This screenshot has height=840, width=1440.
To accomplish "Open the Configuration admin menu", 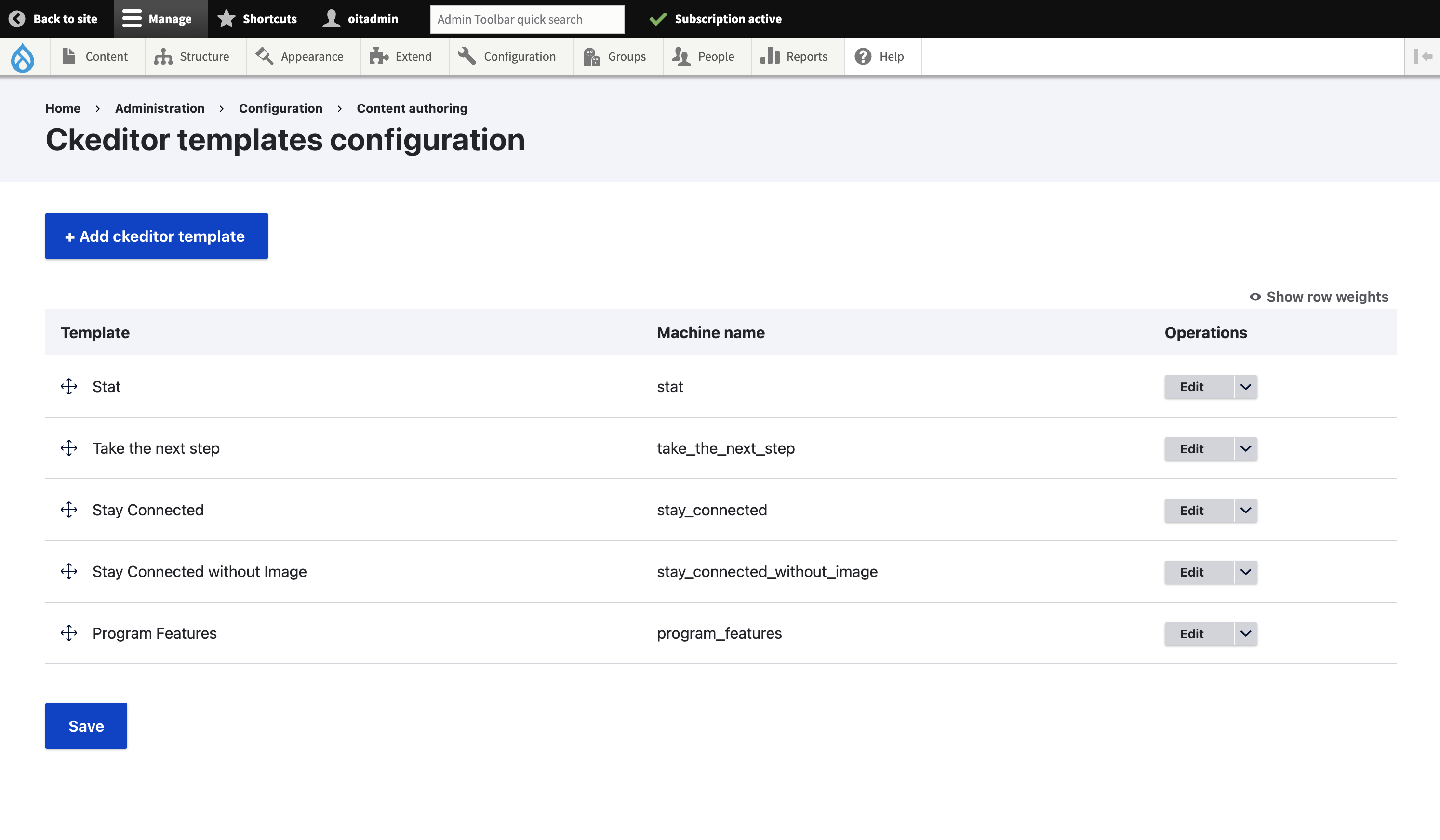I will point(507,56).
